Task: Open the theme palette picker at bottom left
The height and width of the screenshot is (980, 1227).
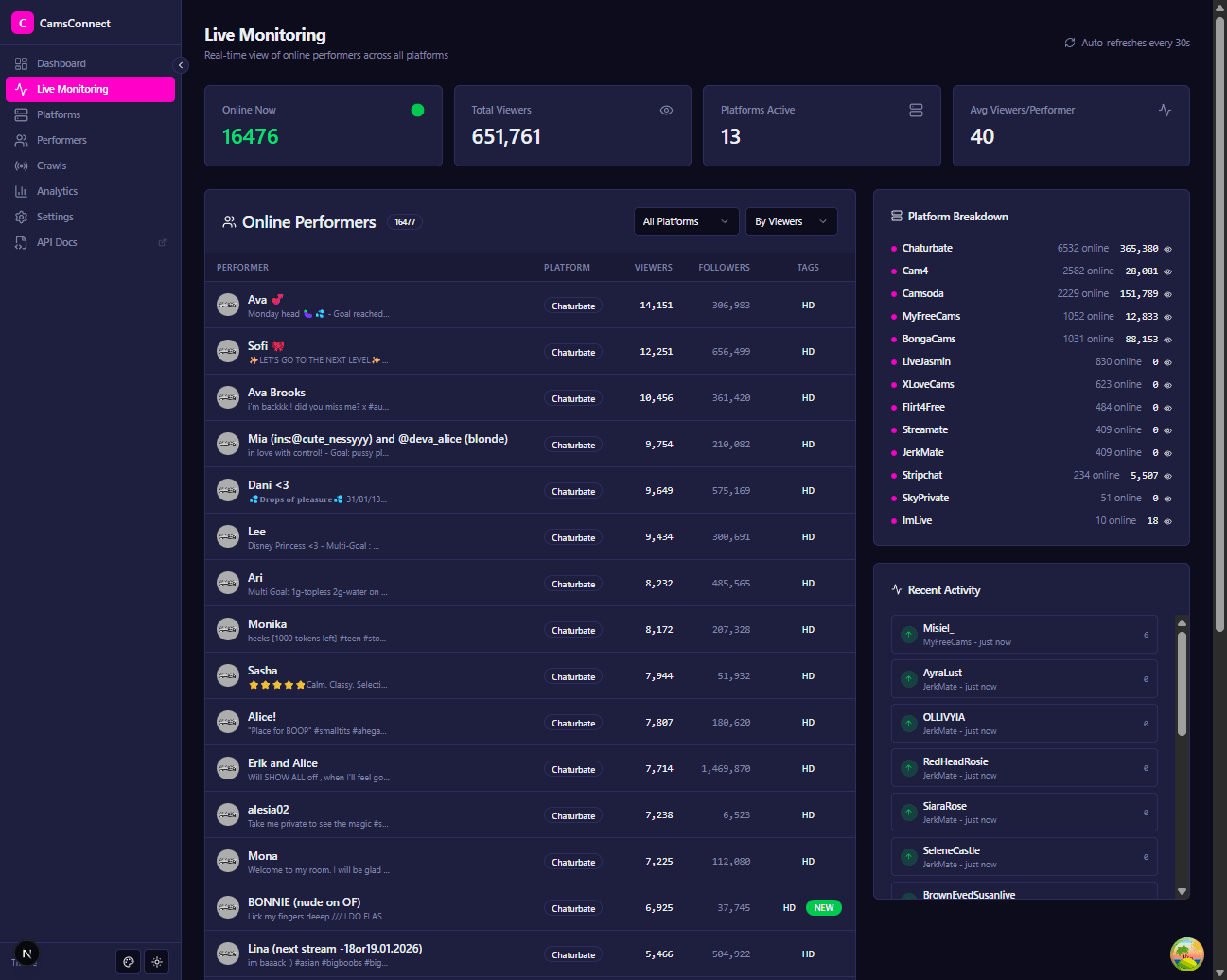Action: 128,961
